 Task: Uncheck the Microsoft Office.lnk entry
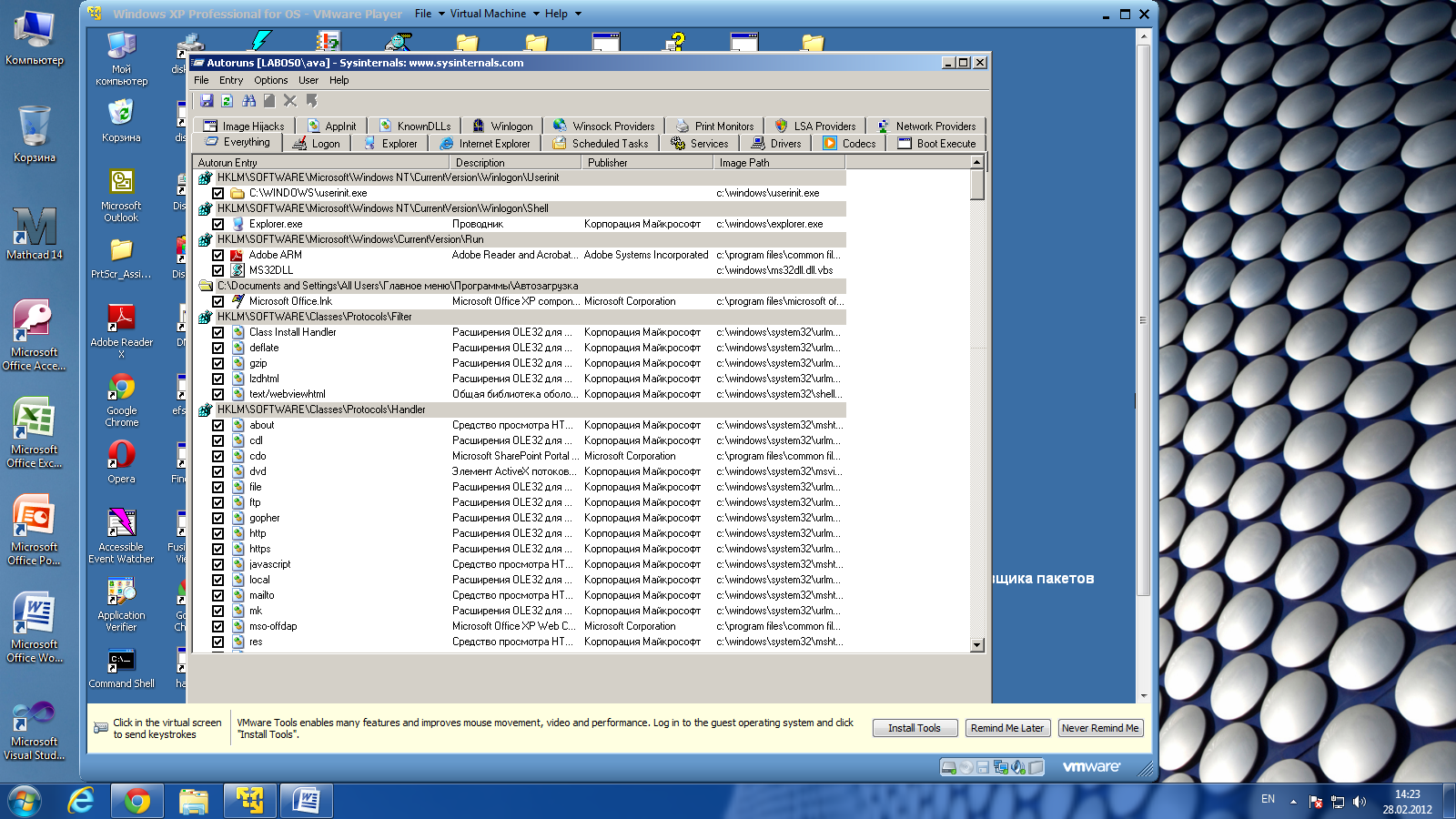point(218,301)
